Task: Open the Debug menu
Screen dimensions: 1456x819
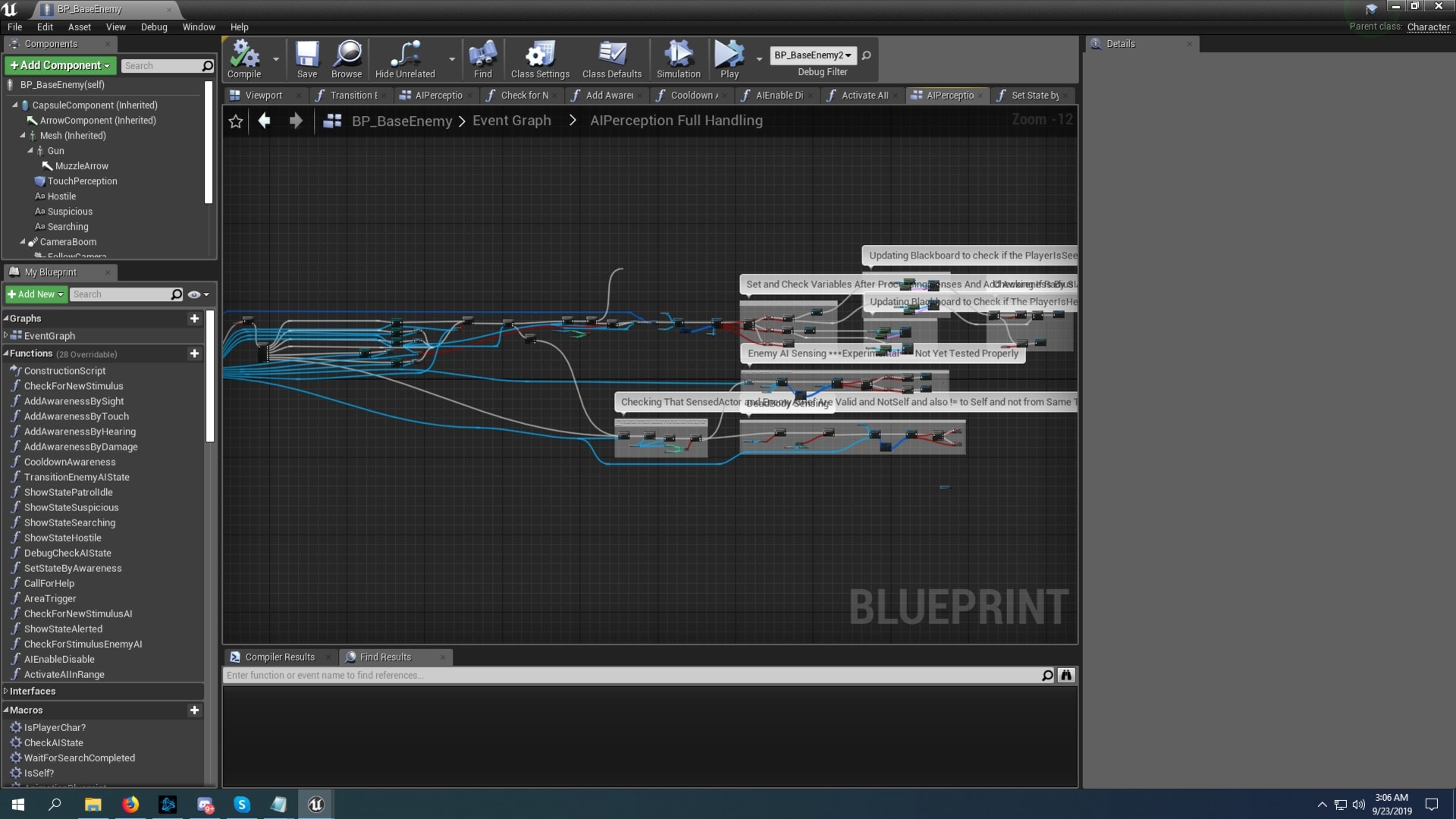Action: [154, 27]
